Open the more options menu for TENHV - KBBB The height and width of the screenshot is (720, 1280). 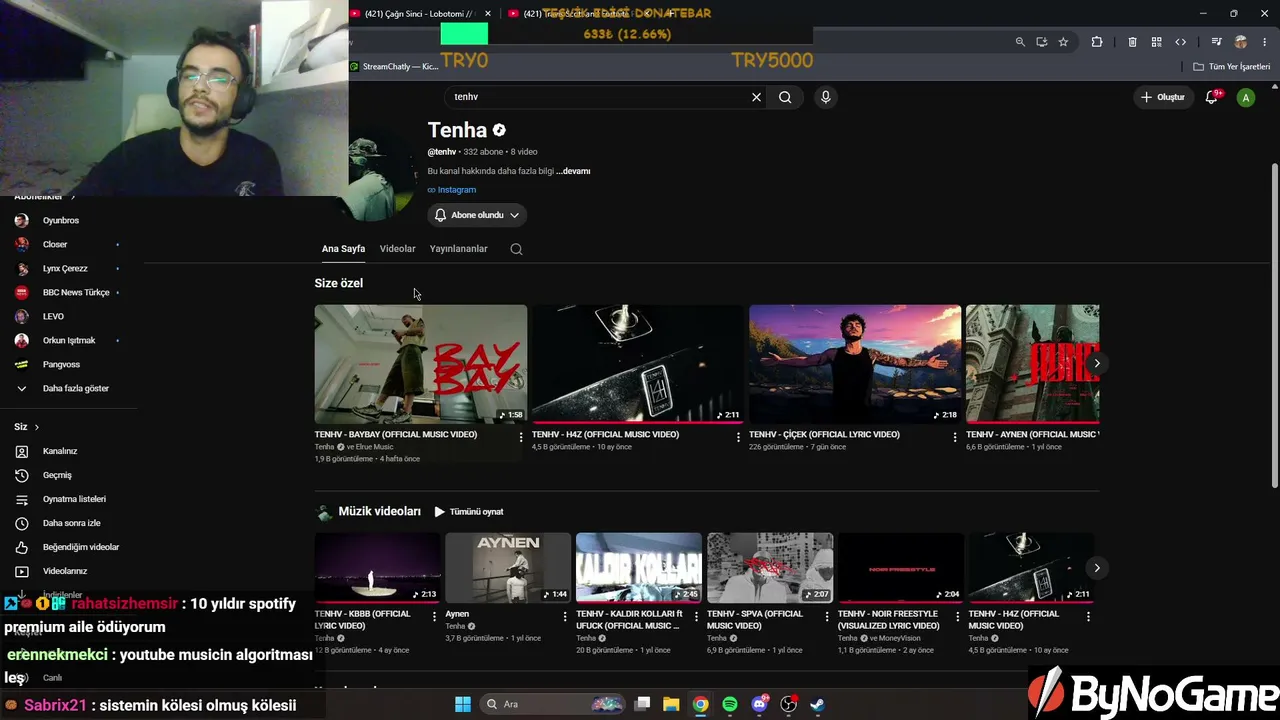(434, 616)
